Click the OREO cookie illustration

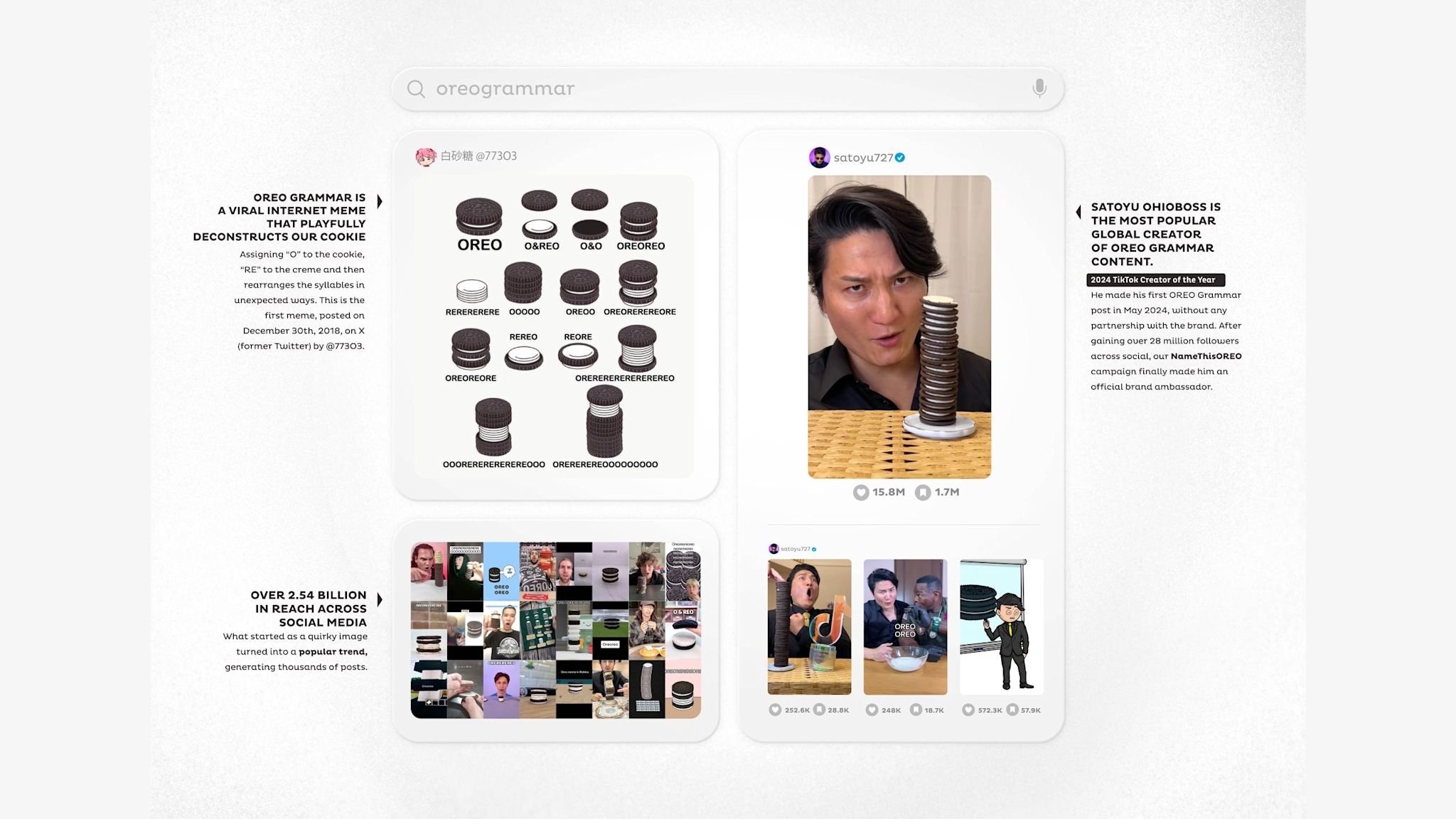479,216
